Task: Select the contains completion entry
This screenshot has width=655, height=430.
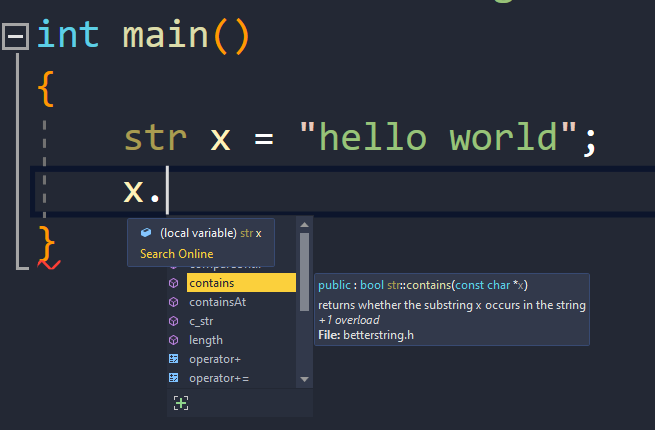Action: 241,283
